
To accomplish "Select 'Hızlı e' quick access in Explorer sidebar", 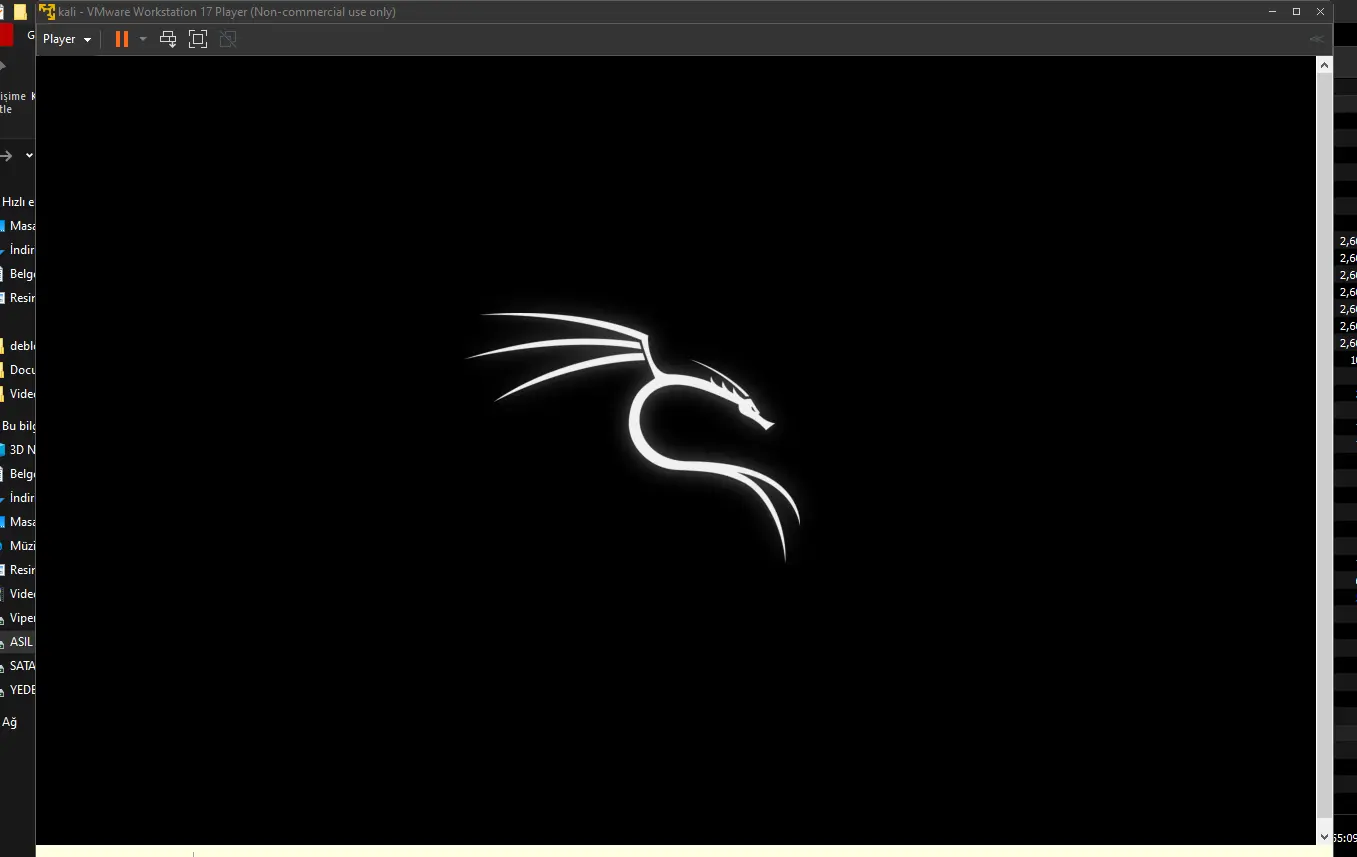I will [x=18, y=202].
